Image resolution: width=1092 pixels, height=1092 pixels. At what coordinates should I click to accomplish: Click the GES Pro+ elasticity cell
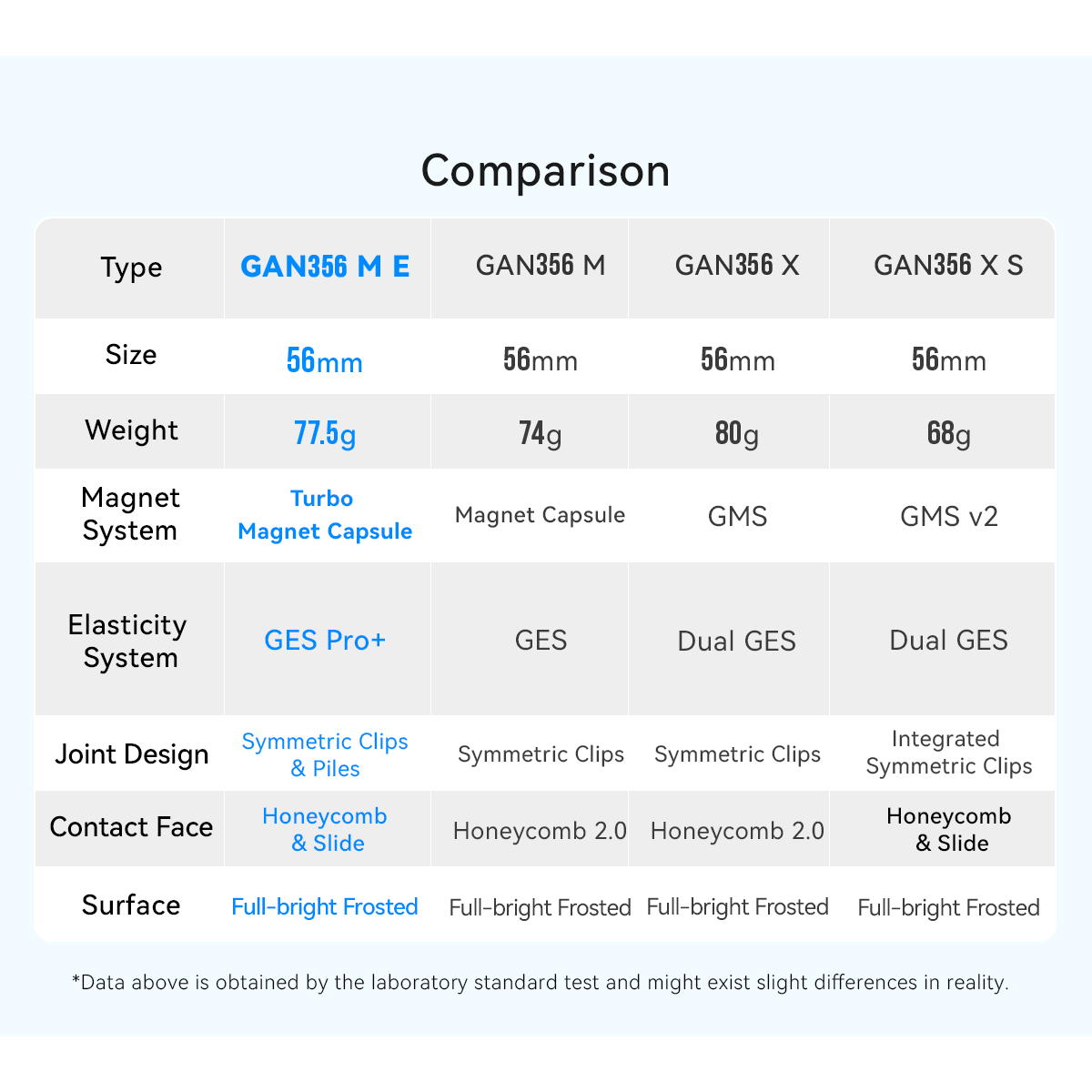point(325,640)
